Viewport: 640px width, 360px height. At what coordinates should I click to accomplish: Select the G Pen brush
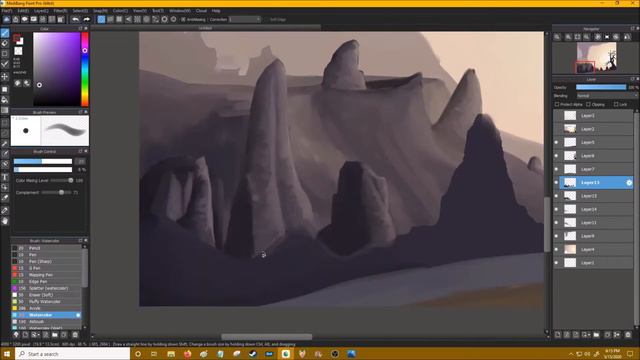(x=47, y=268)
